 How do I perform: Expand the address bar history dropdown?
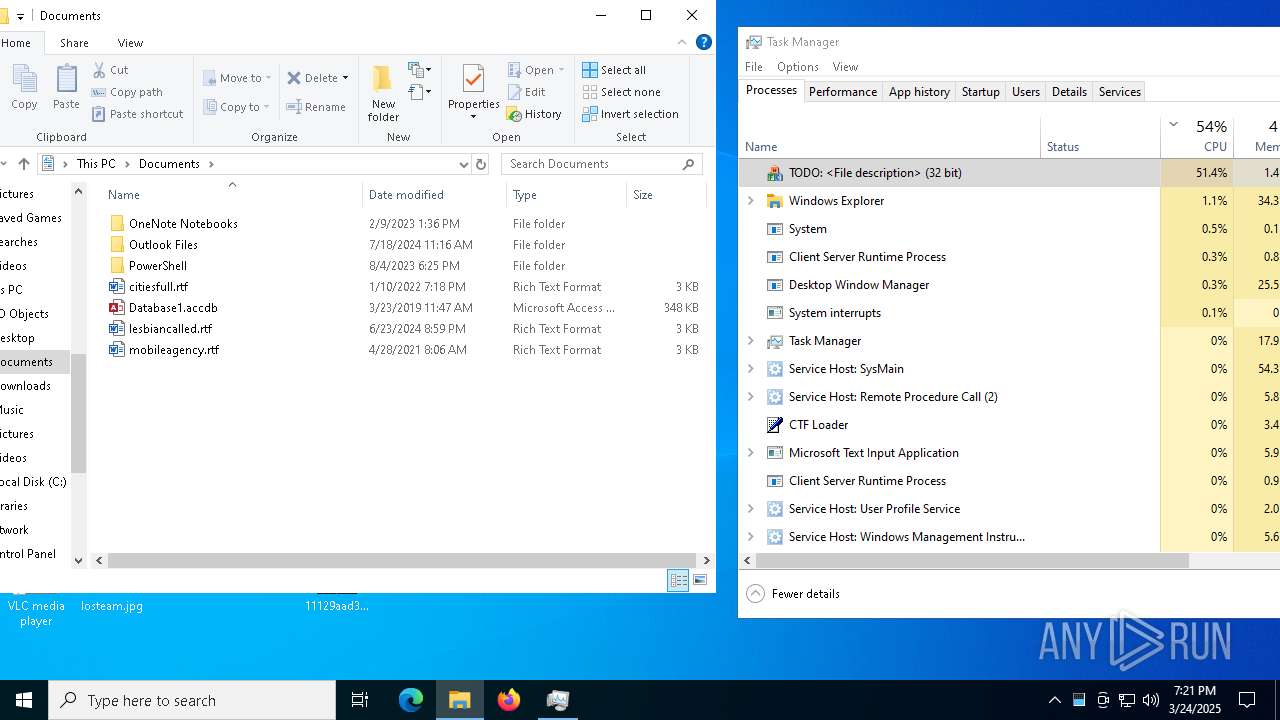coord(463,164)
